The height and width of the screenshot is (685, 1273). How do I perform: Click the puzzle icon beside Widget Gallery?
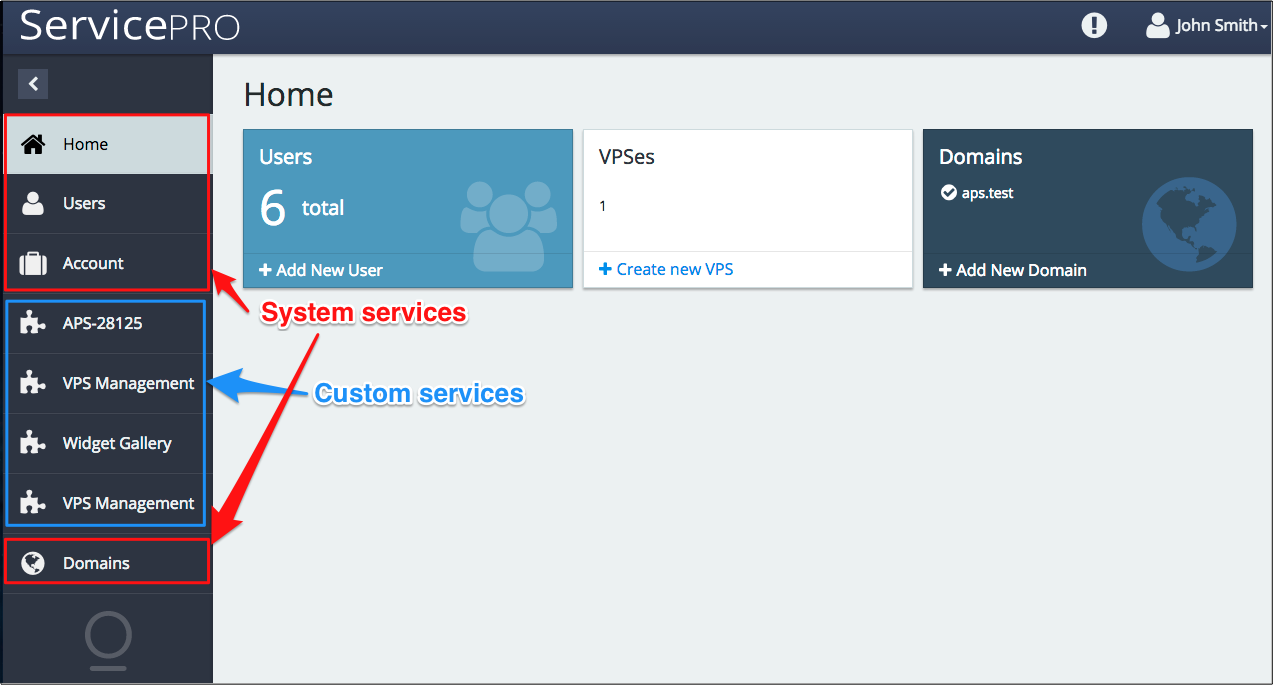click(33, 443)
